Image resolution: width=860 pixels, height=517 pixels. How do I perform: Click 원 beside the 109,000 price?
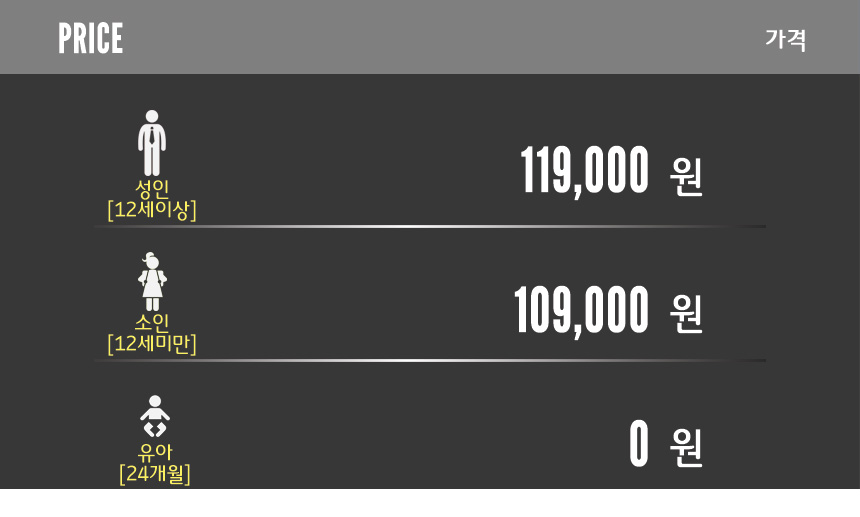click(686, 314)
